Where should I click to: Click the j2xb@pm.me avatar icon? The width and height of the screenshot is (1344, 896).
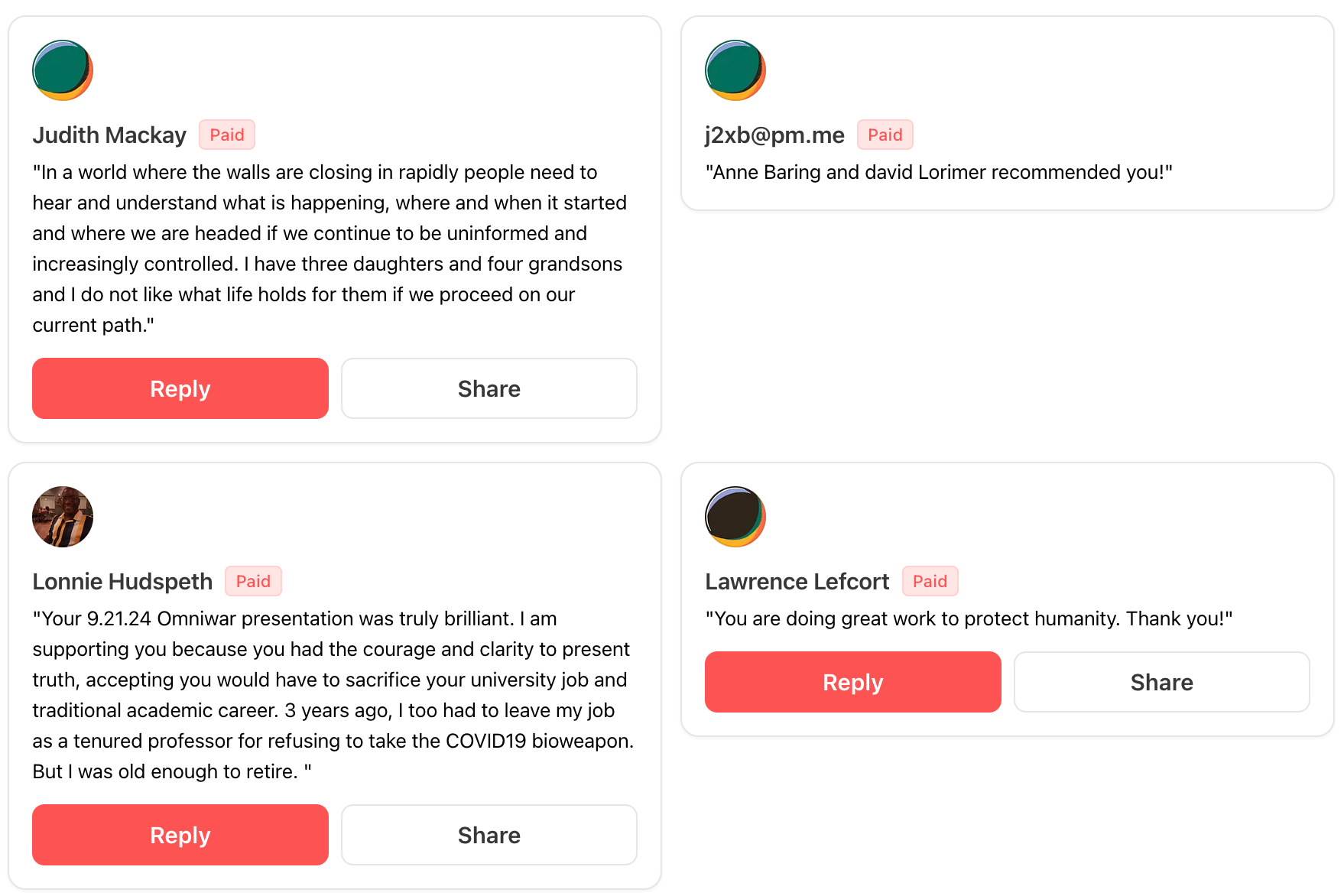735,70
